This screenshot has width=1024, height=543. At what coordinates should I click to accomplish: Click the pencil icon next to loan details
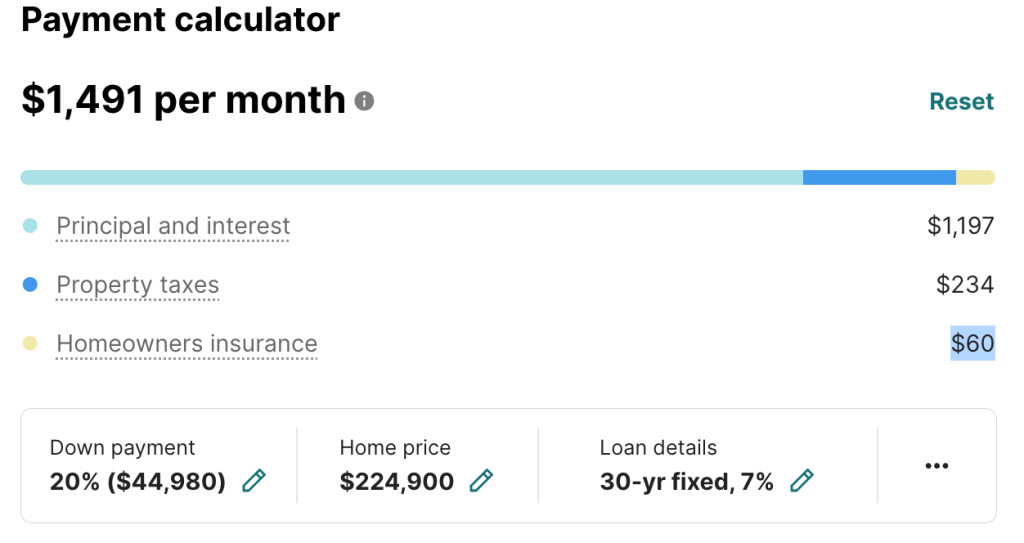click(x=801, y=481)
